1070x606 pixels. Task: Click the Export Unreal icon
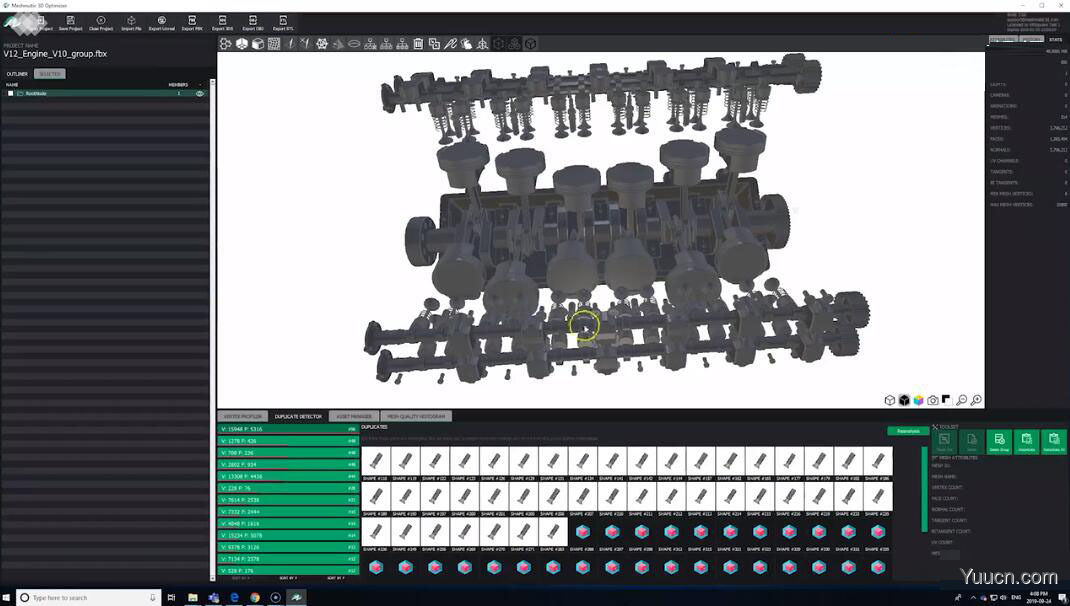162,22
